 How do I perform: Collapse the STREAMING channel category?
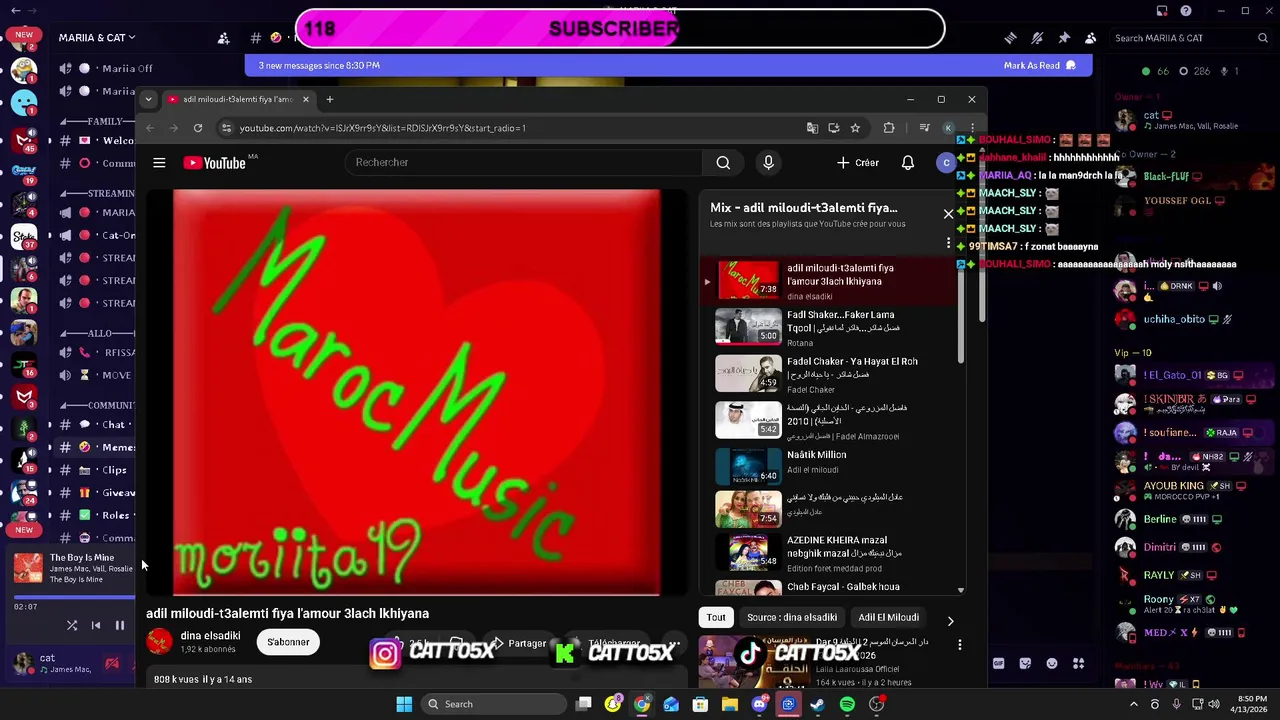97,193
